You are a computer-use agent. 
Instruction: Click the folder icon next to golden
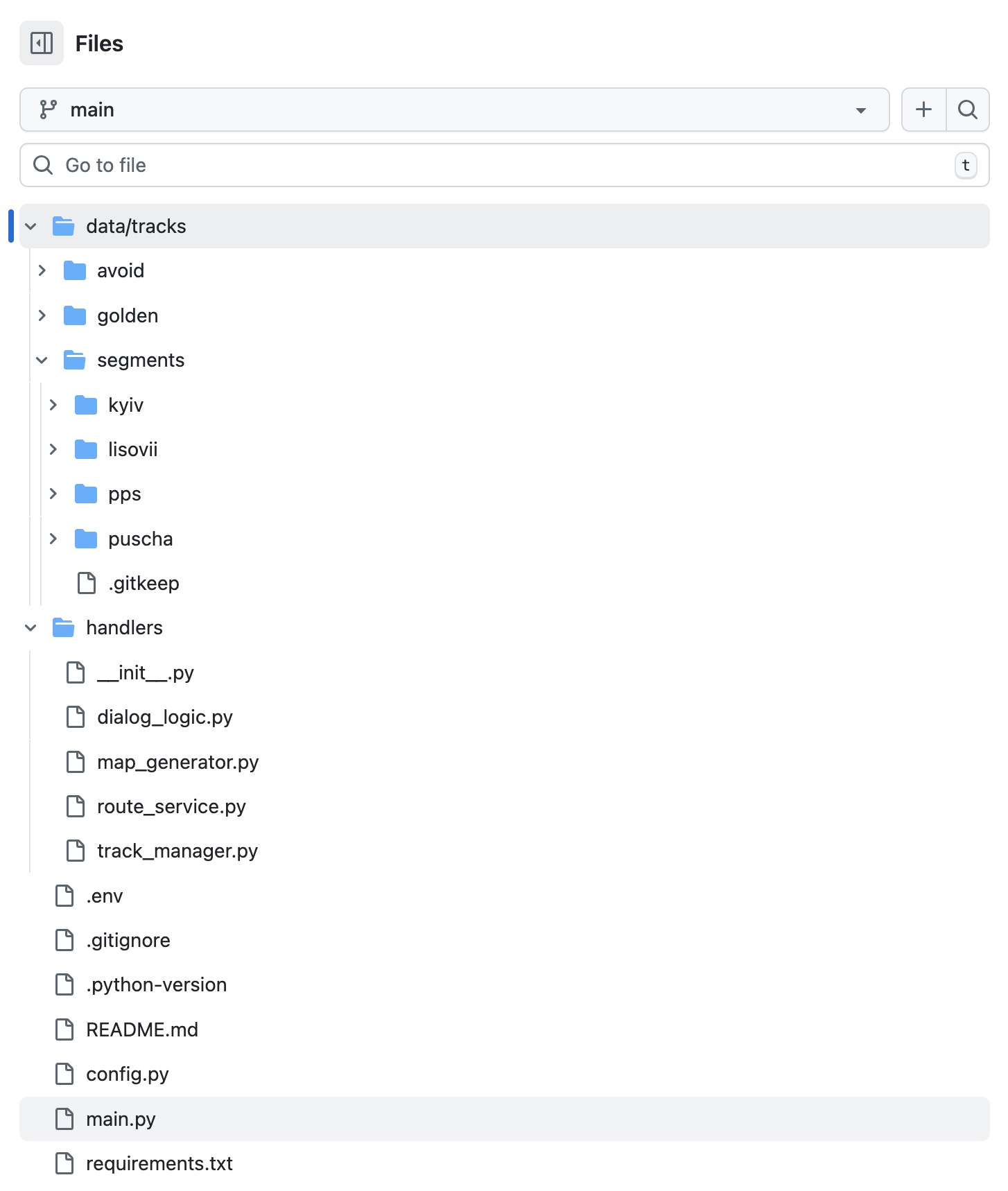pos(75,316)
